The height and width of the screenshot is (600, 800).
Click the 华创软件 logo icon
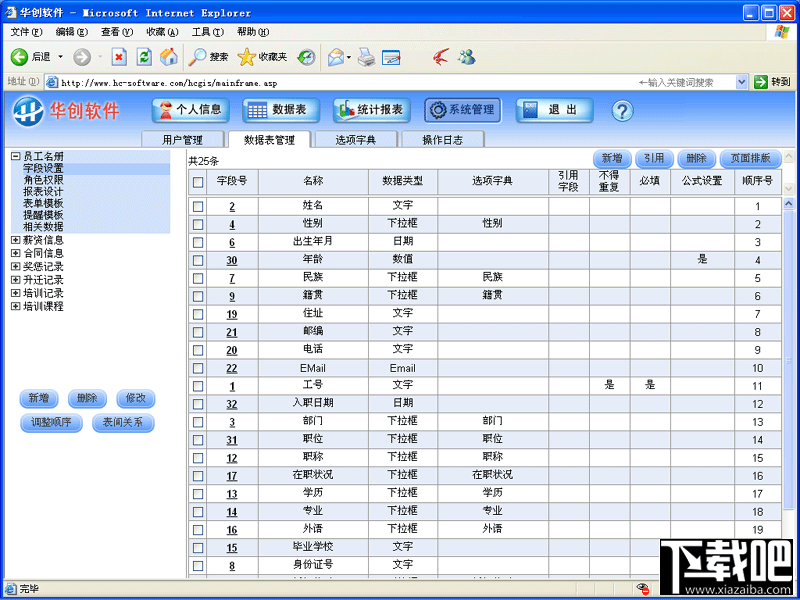point(28,111)
